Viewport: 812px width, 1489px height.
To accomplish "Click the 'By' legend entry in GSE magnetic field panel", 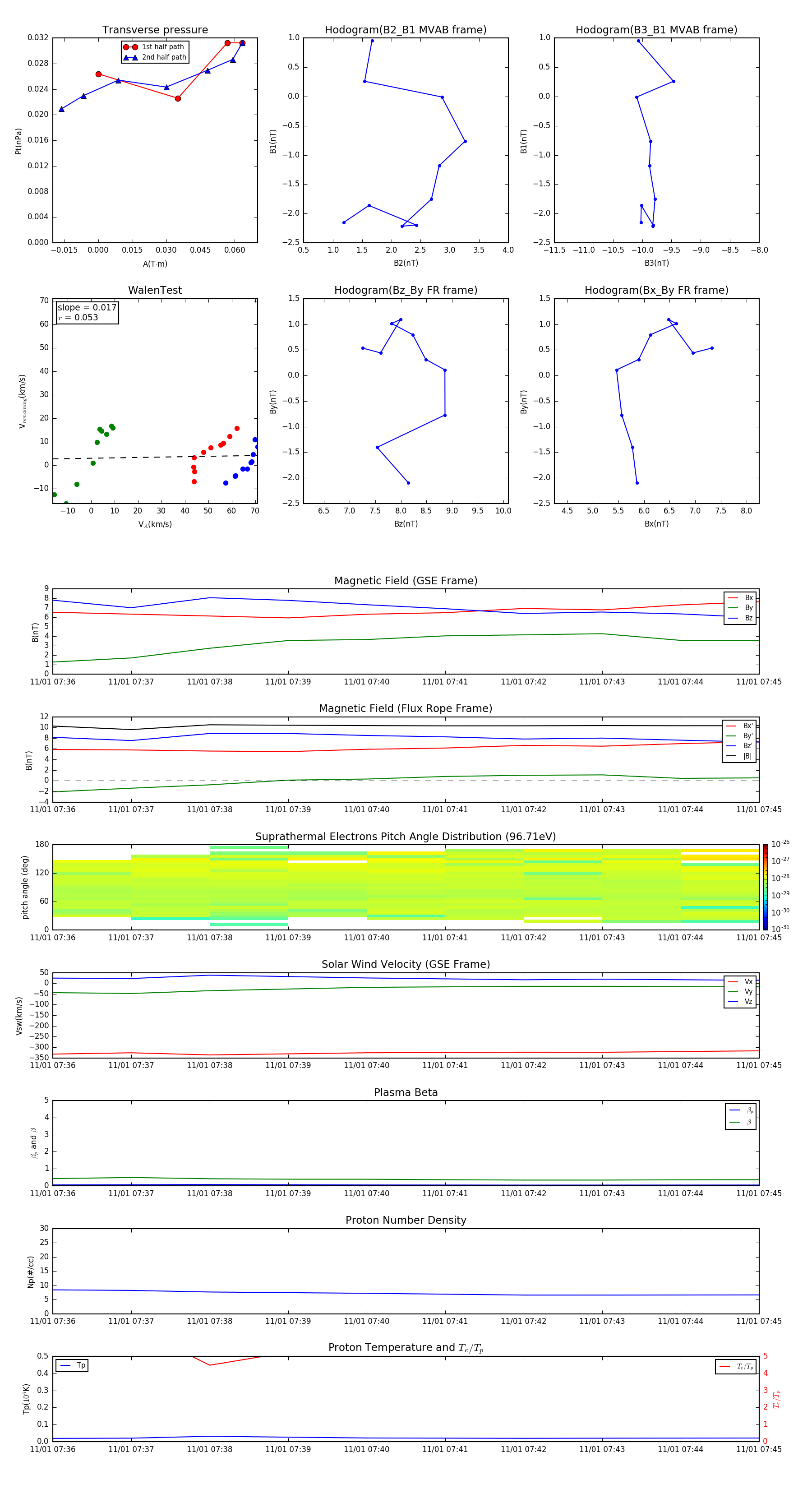I will click(x=740, y=607).
